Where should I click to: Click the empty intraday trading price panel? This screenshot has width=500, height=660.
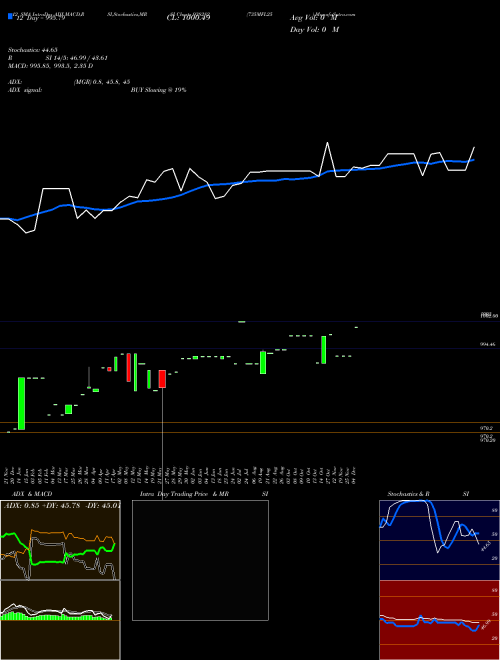pyautogui.click(x=200, y=560)
